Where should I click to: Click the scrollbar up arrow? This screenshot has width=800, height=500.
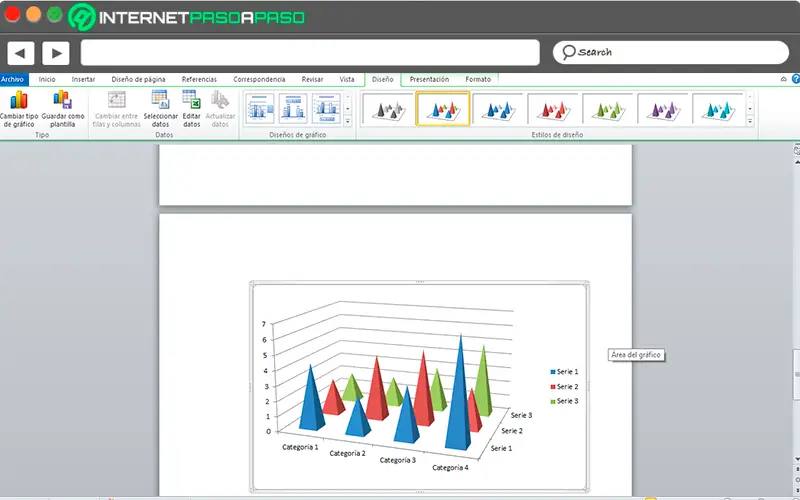point(797,162)
